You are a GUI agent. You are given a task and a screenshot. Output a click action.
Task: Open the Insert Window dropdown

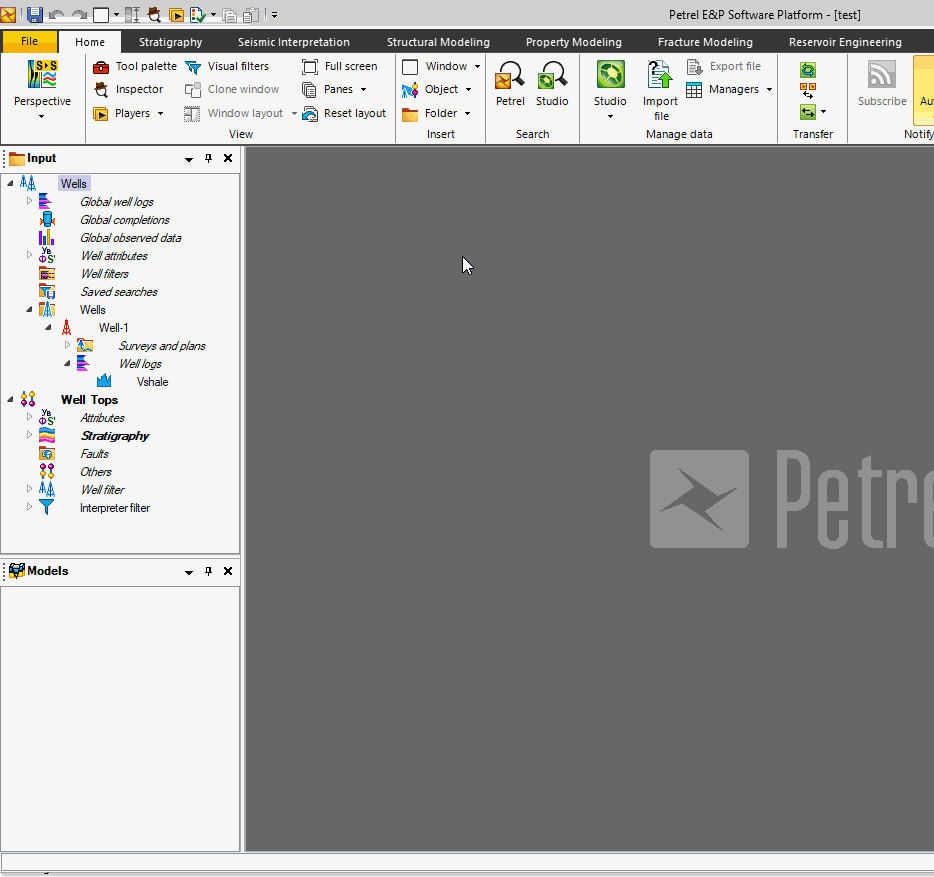pyautogui.click(x=441, y=66)
